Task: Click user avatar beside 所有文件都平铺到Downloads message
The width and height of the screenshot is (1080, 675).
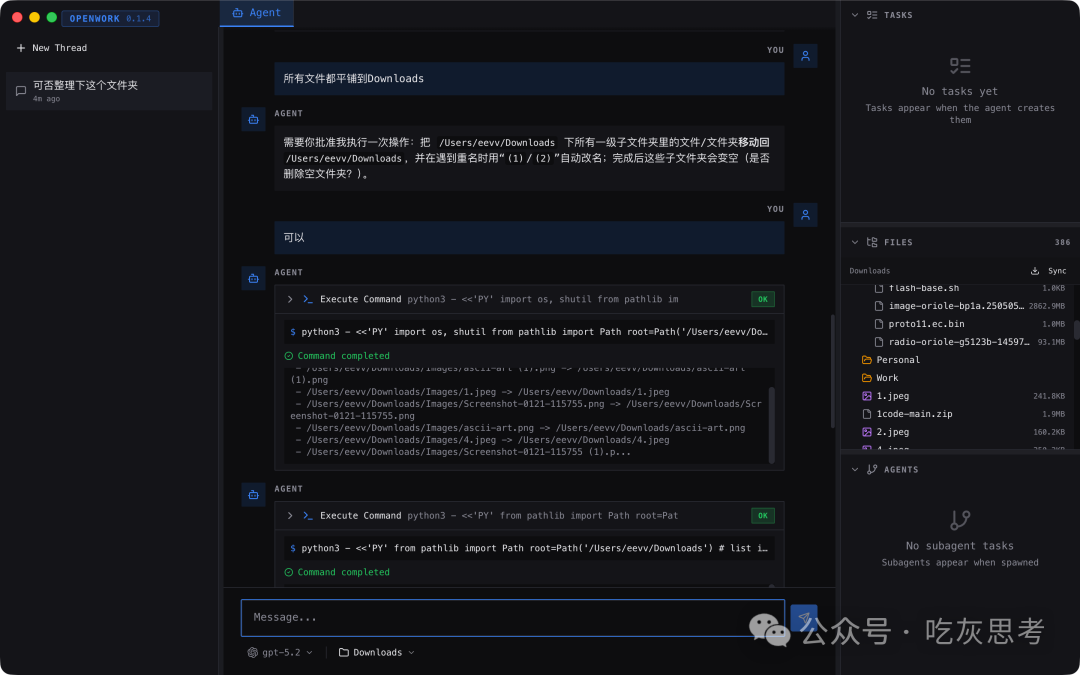Action: pos(805,56)
